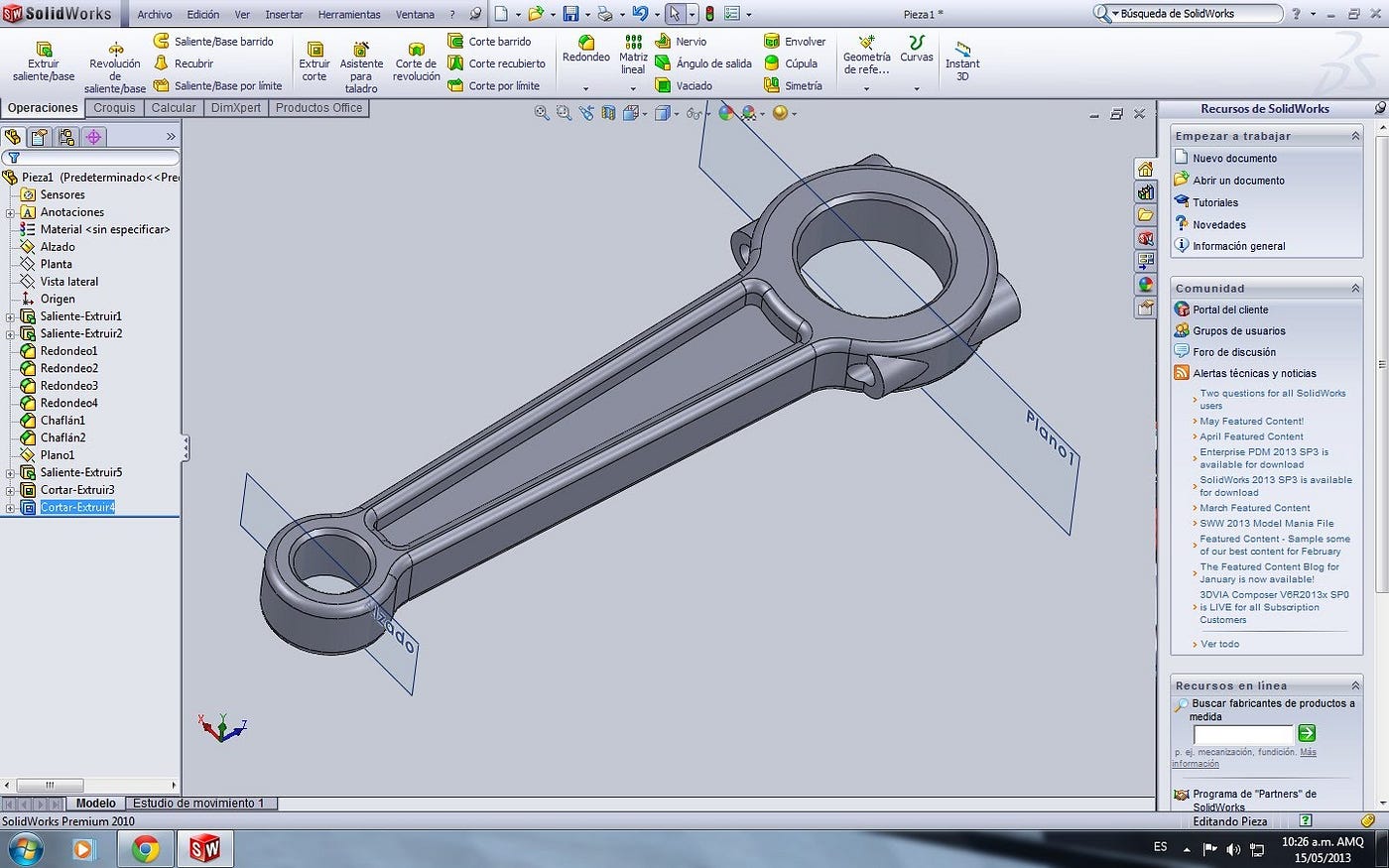Screen dimensions: 1389x868
Task: Switch to the Croquis tab
Action: (x=113, y=107)
